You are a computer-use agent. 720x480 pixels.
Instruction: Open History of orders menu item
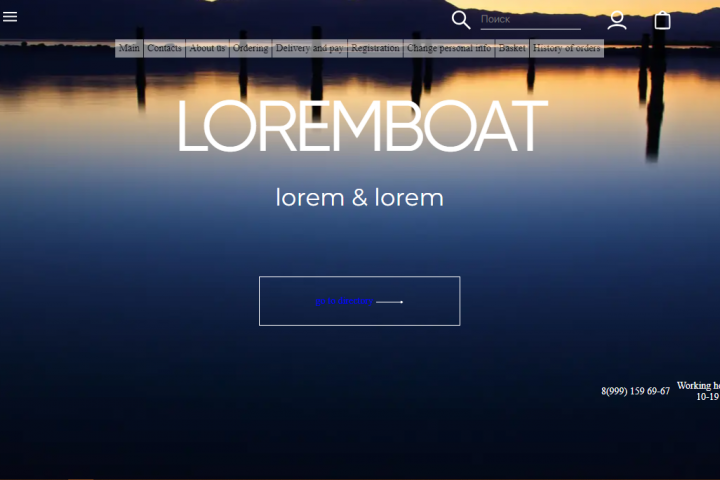[567, 48]
